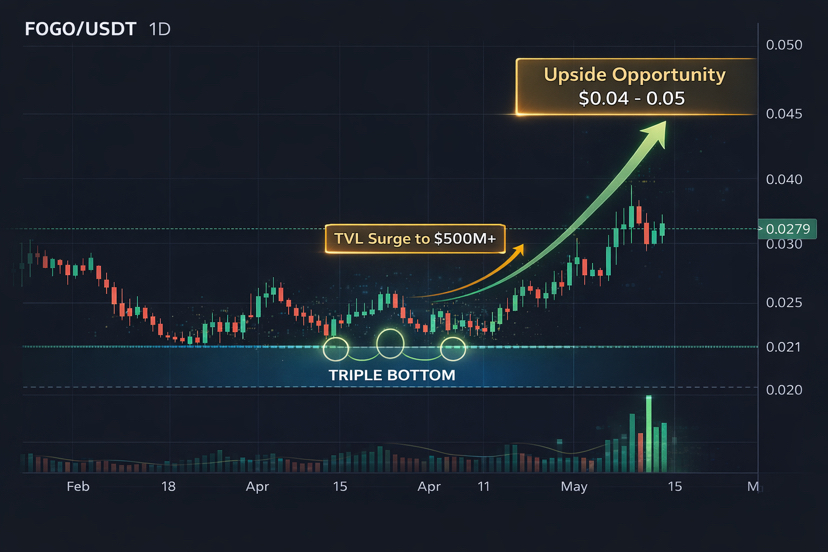Click the Apr label between 18 and 15
Viewport: 828px width, 552px height.
[x=257, y=487]
